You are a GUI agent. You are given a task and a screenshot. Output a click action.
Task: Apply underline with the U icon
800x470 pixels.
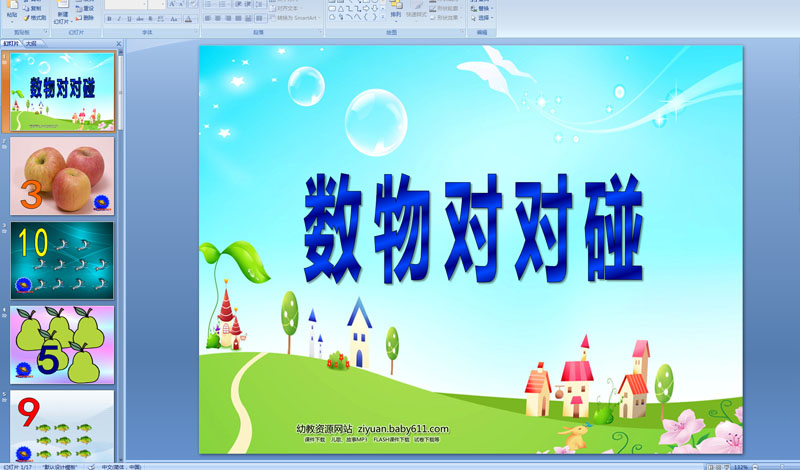(x=128, y=19)
